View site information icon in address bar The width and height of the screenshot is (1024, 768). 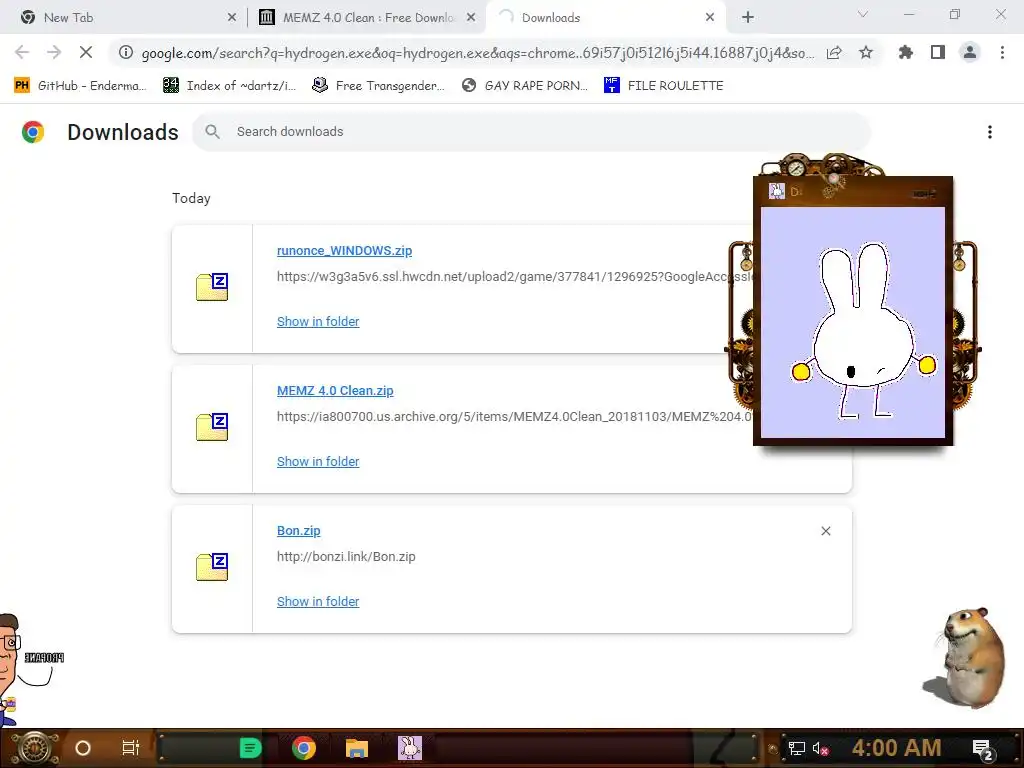point(126,52)
